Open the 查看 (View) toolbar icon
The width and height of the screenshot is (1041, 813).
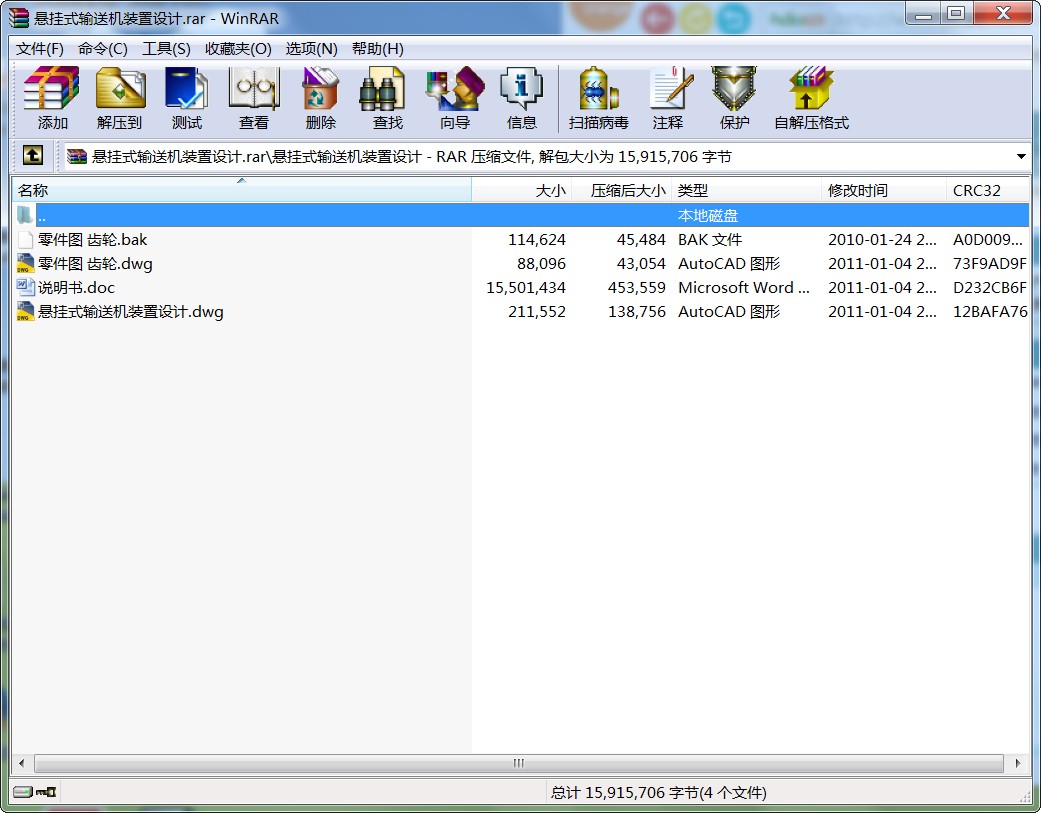tap(254, 88)
